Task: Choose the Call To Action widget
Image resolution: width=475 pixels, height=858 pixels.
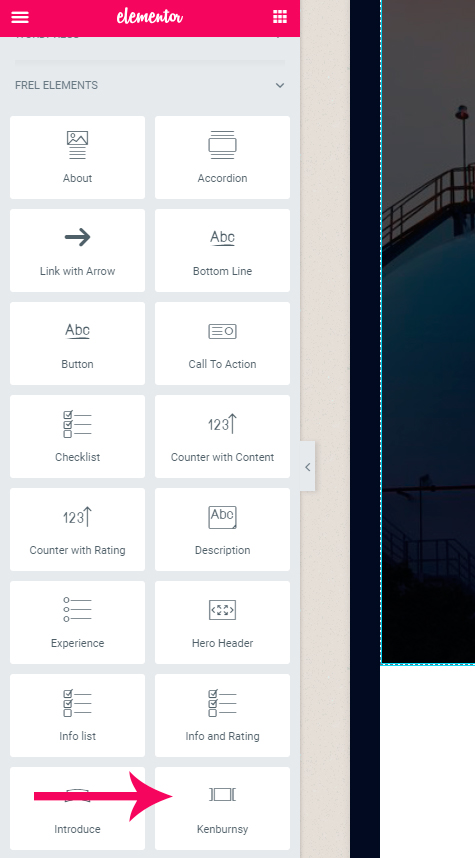Action: point(222,344)
